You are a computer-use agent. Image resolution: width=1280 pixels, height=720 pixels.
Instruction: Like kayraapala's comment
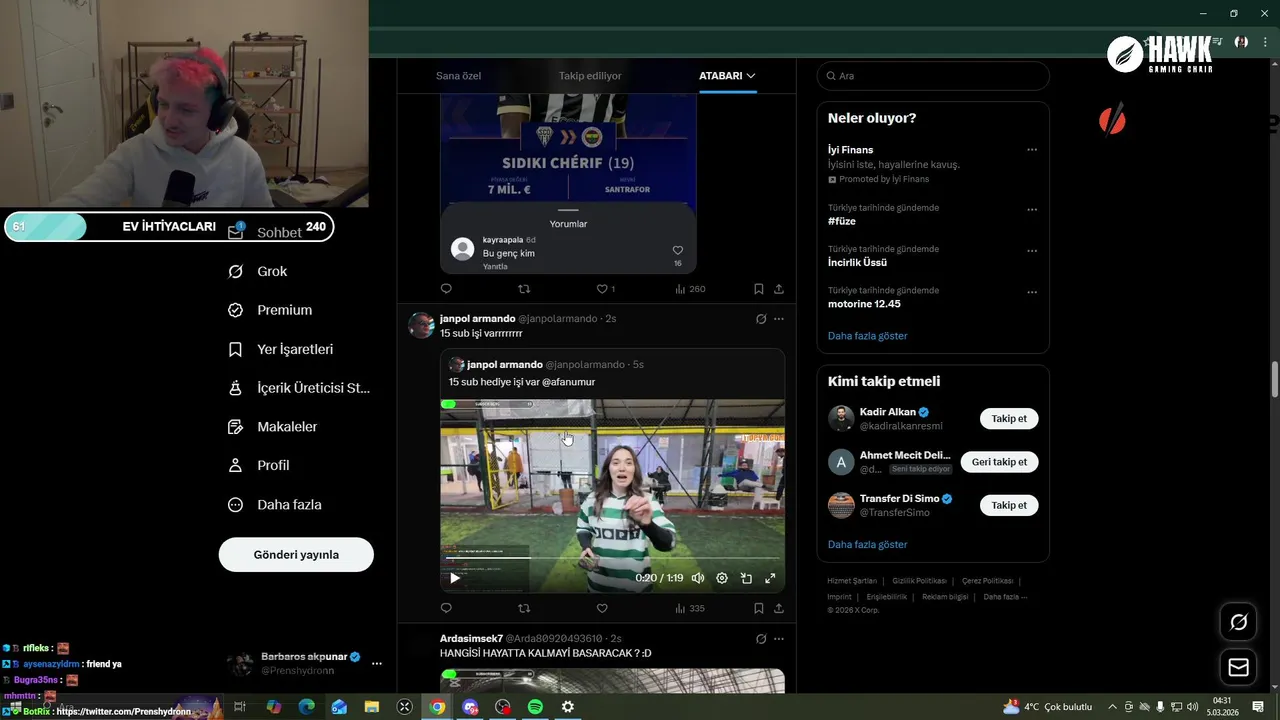tap(677, 250)
